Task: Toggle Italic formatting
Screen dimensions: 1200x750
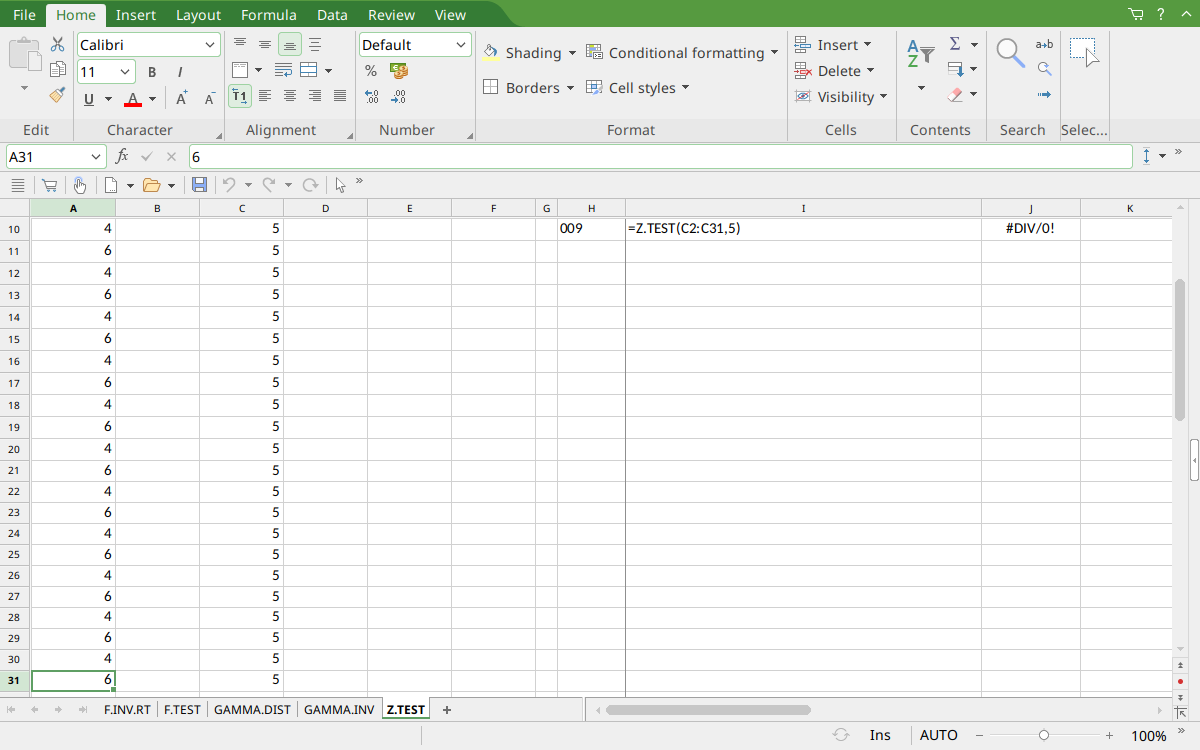Action: click(180, 72)
